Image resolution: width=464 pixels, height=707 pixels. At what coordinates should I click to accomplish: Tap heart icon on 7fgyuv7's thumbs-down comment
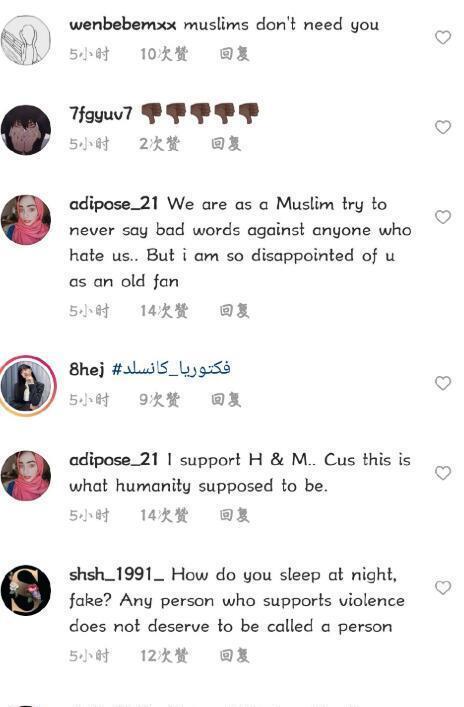click(x=443, y=127)
